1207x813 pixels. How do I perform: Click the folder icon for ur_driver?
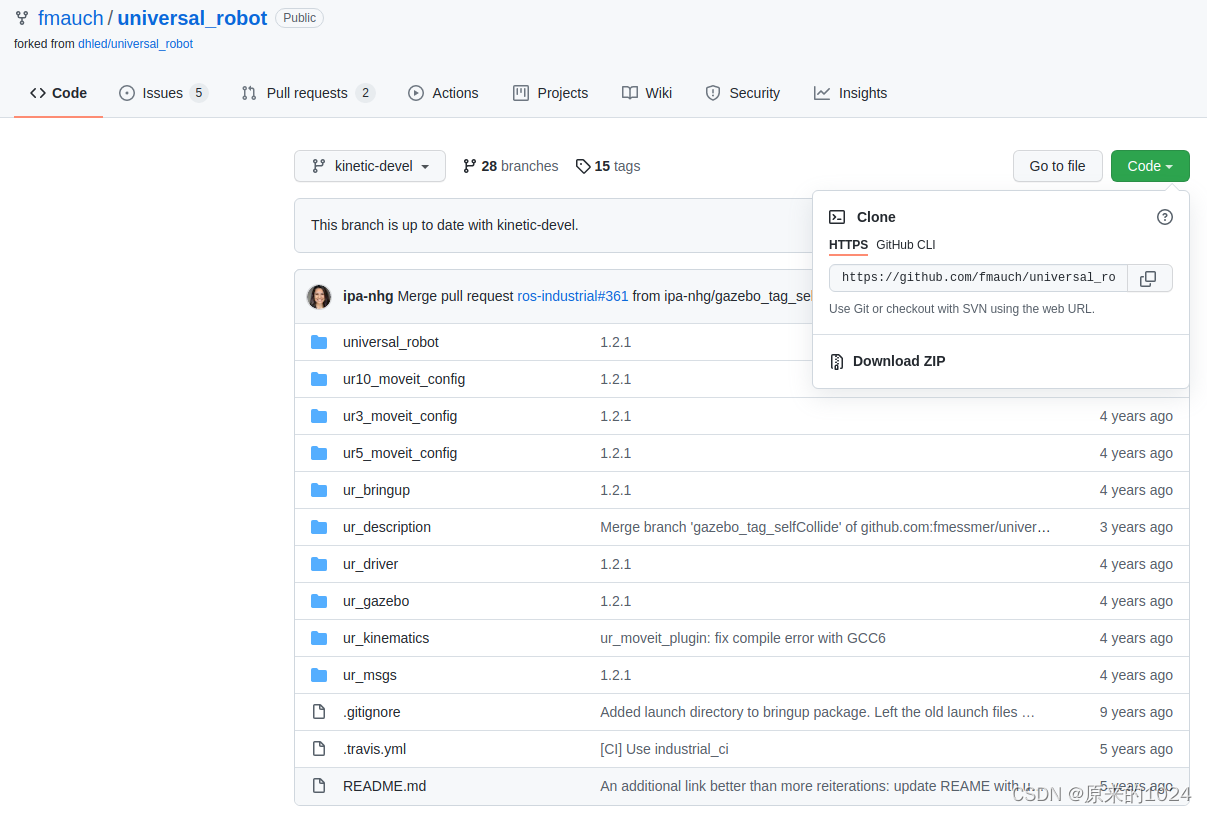319,564
